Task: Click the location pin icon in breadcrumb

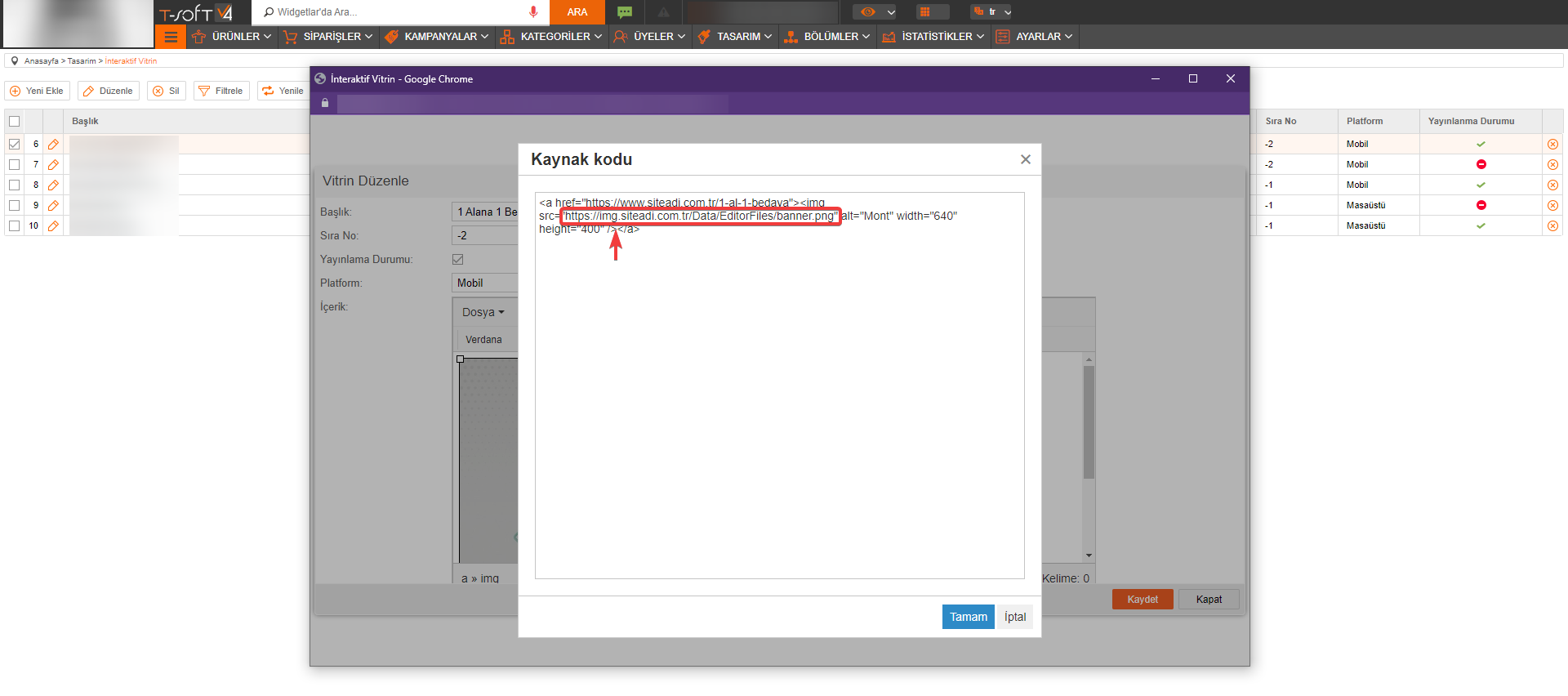Action: click(x=15, y=60)
